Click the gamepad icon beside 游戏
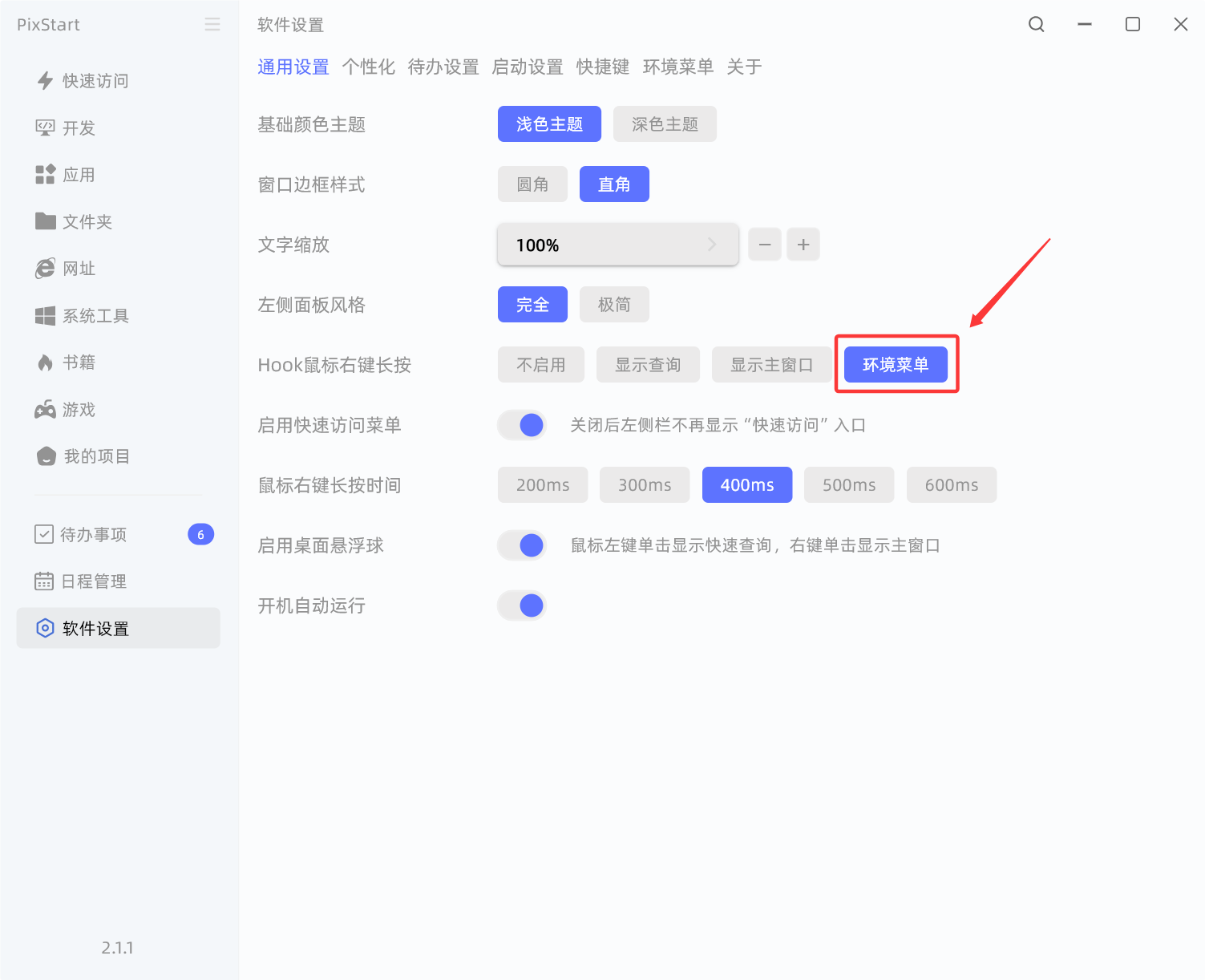 pos(45,410)
